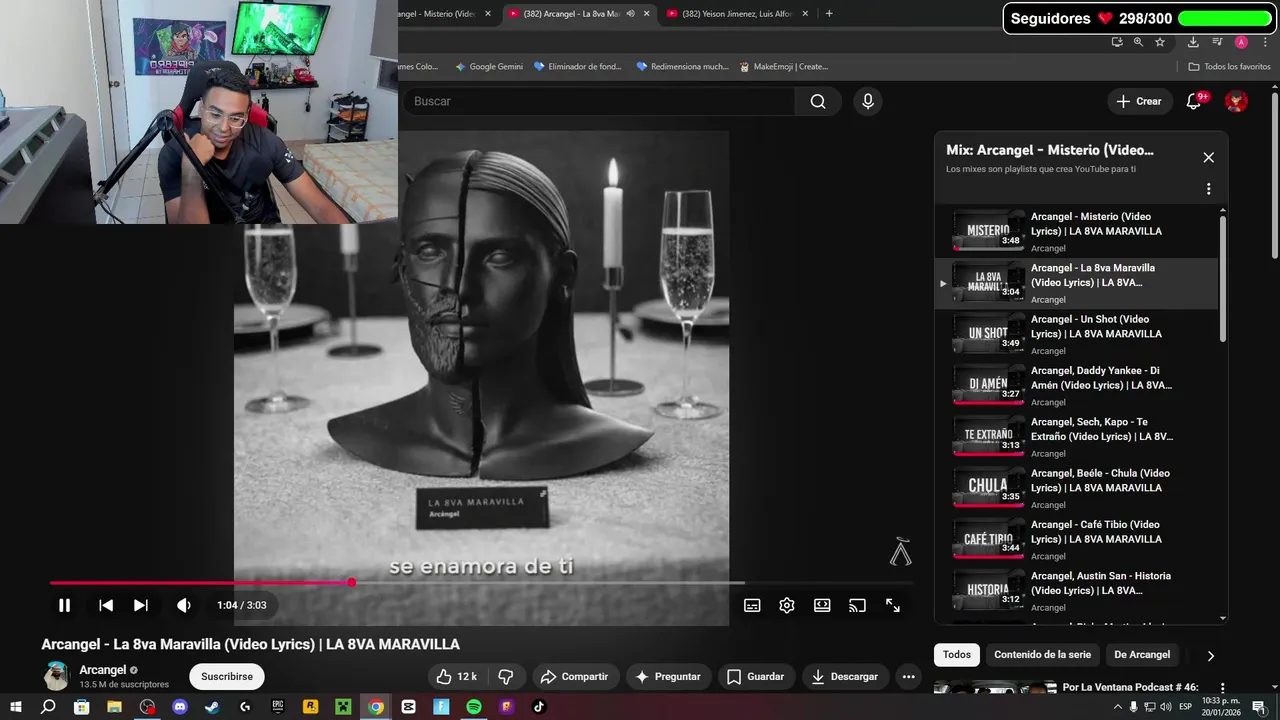This screenshot has width=1280, height=720.
Task: Open YouTube notifications bell
Action: [x=1194, y=101]
